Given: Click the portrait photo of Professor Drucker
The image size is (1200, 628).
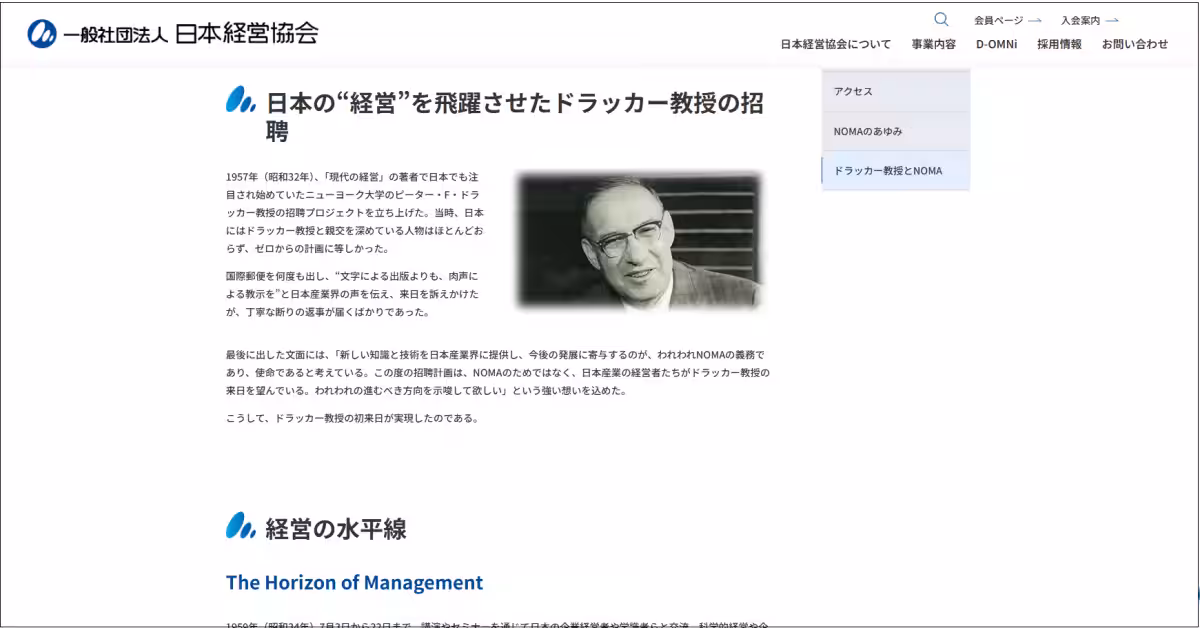Looking at the screenshot, I should tap(640, 240).
